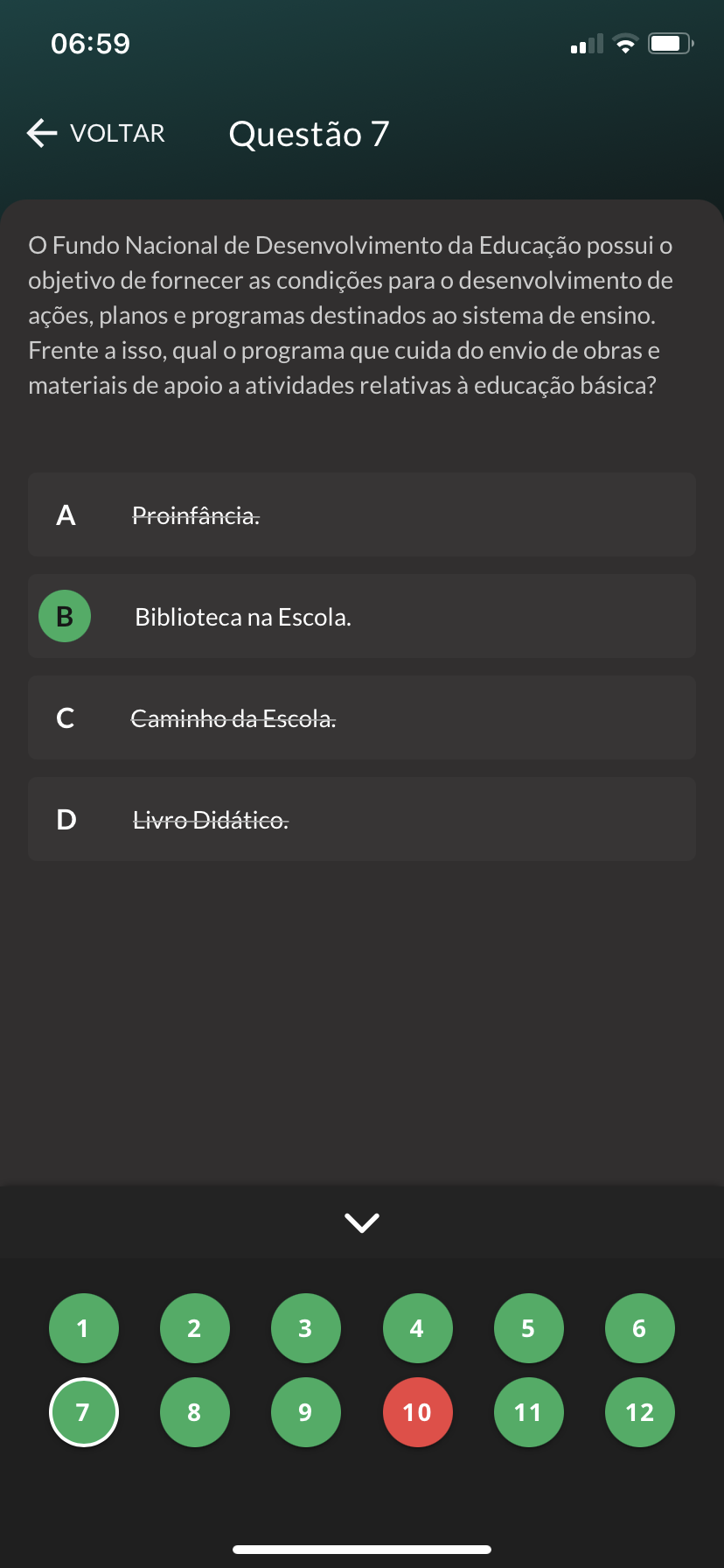Tap the back arrow icon

pos(41,133)
